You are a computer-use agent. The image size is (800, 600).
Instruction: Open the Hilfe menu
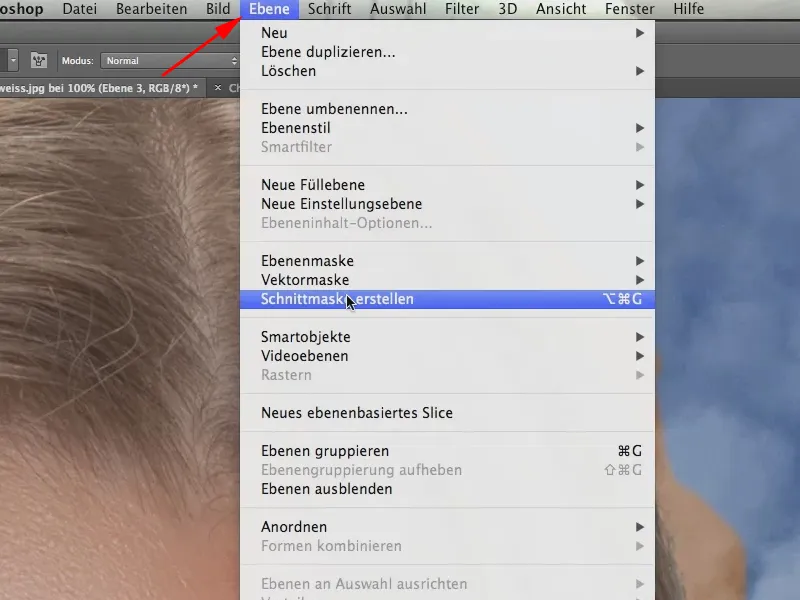(689, 9)
